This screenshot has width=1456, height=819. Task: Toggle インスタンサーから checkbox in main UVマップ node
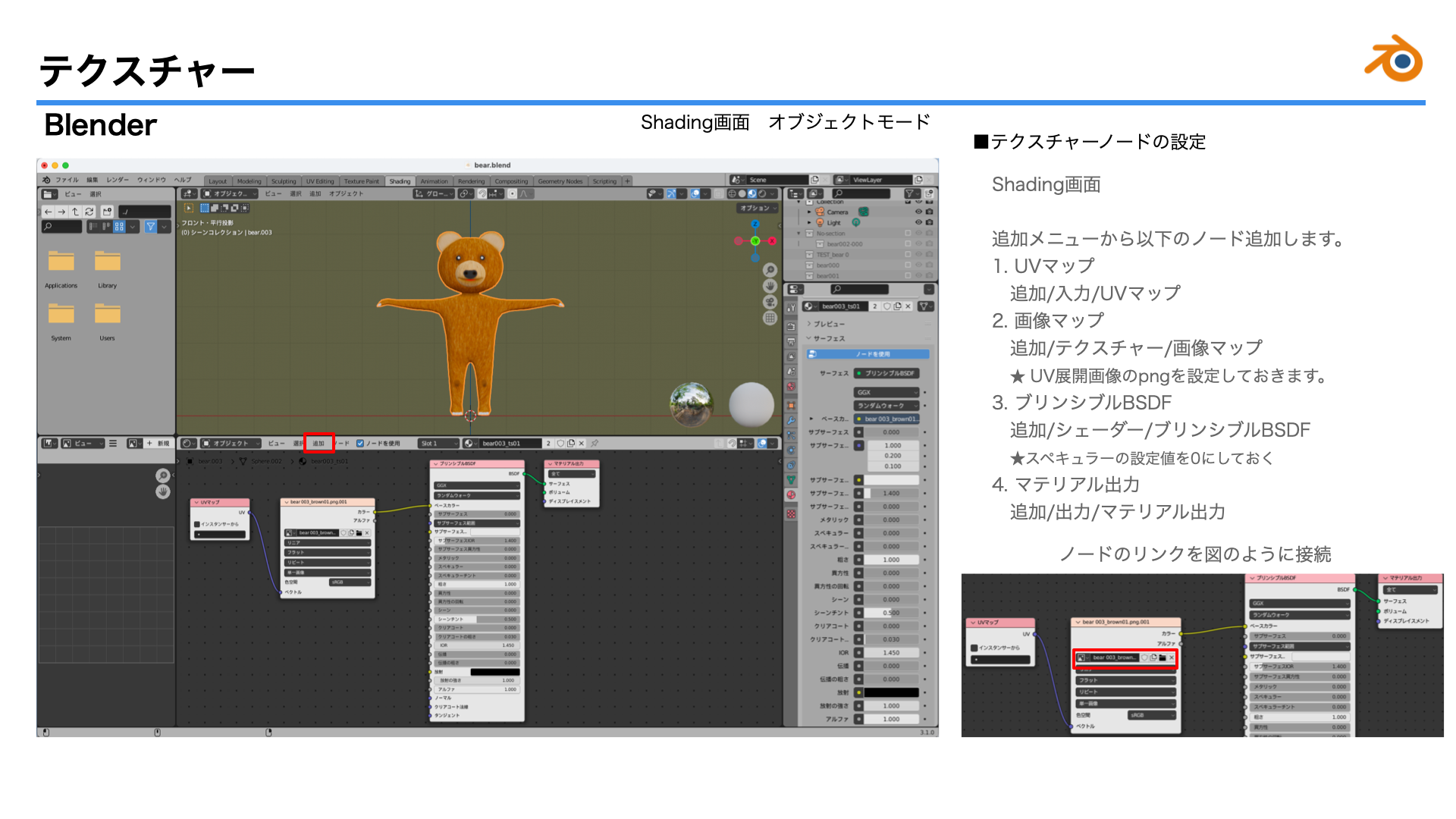[196, 524]
